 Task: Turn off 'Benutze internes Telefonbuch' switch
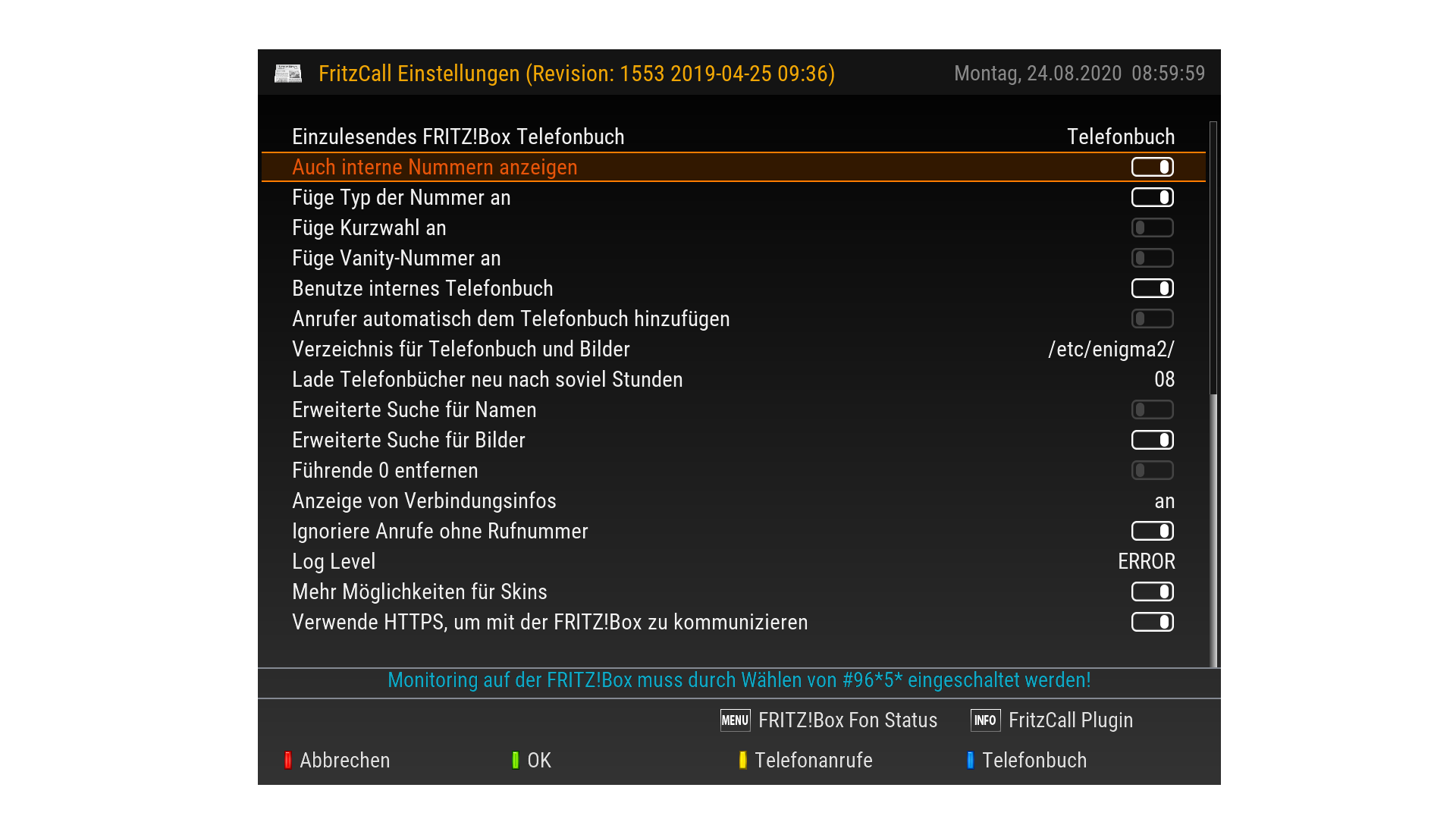(1152, 288)
